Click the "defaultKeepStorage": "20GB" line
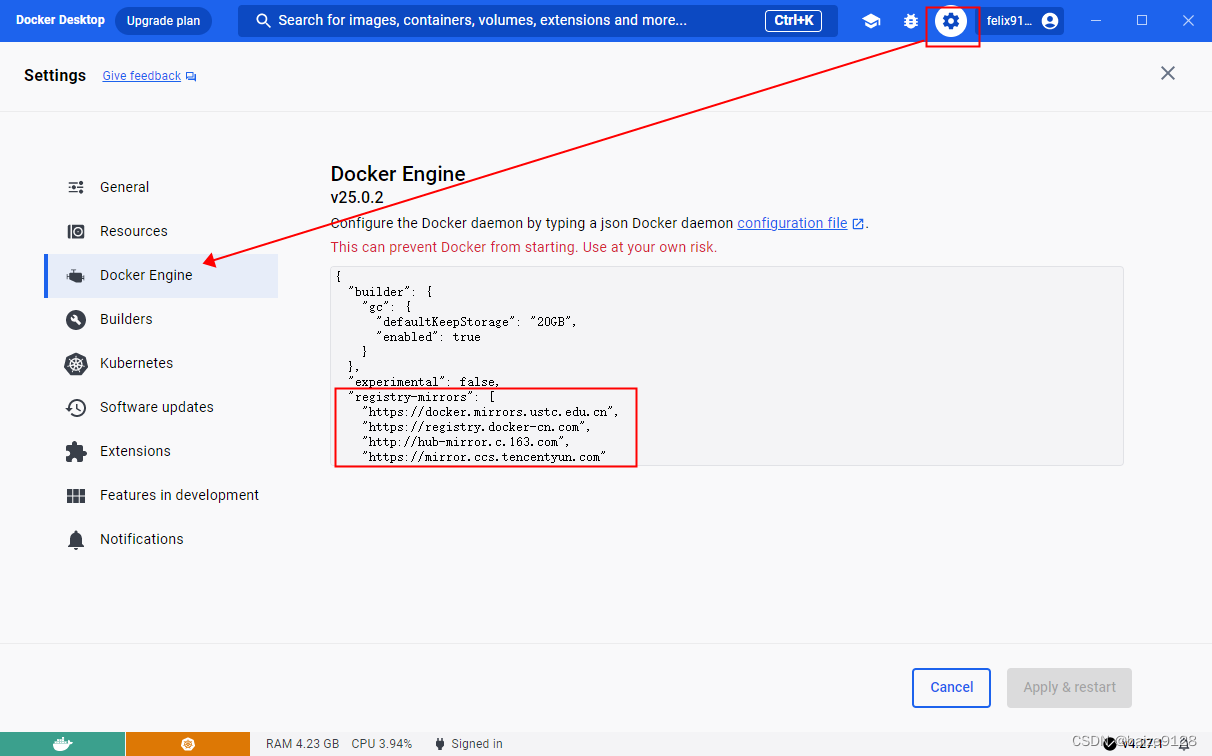The width and height of the screenshot is (1212, 756). [477, 322]
